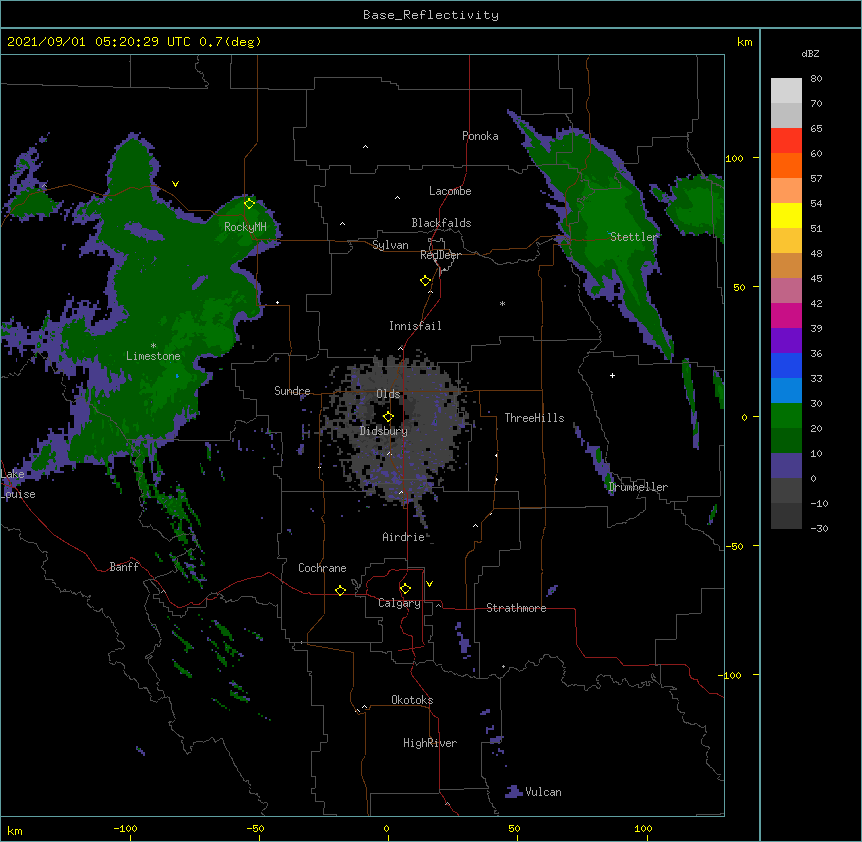The image size is (862, 842).
Task: Pick the magenta 42-39 dBZ legend swatch
Action: pos(786,316)
